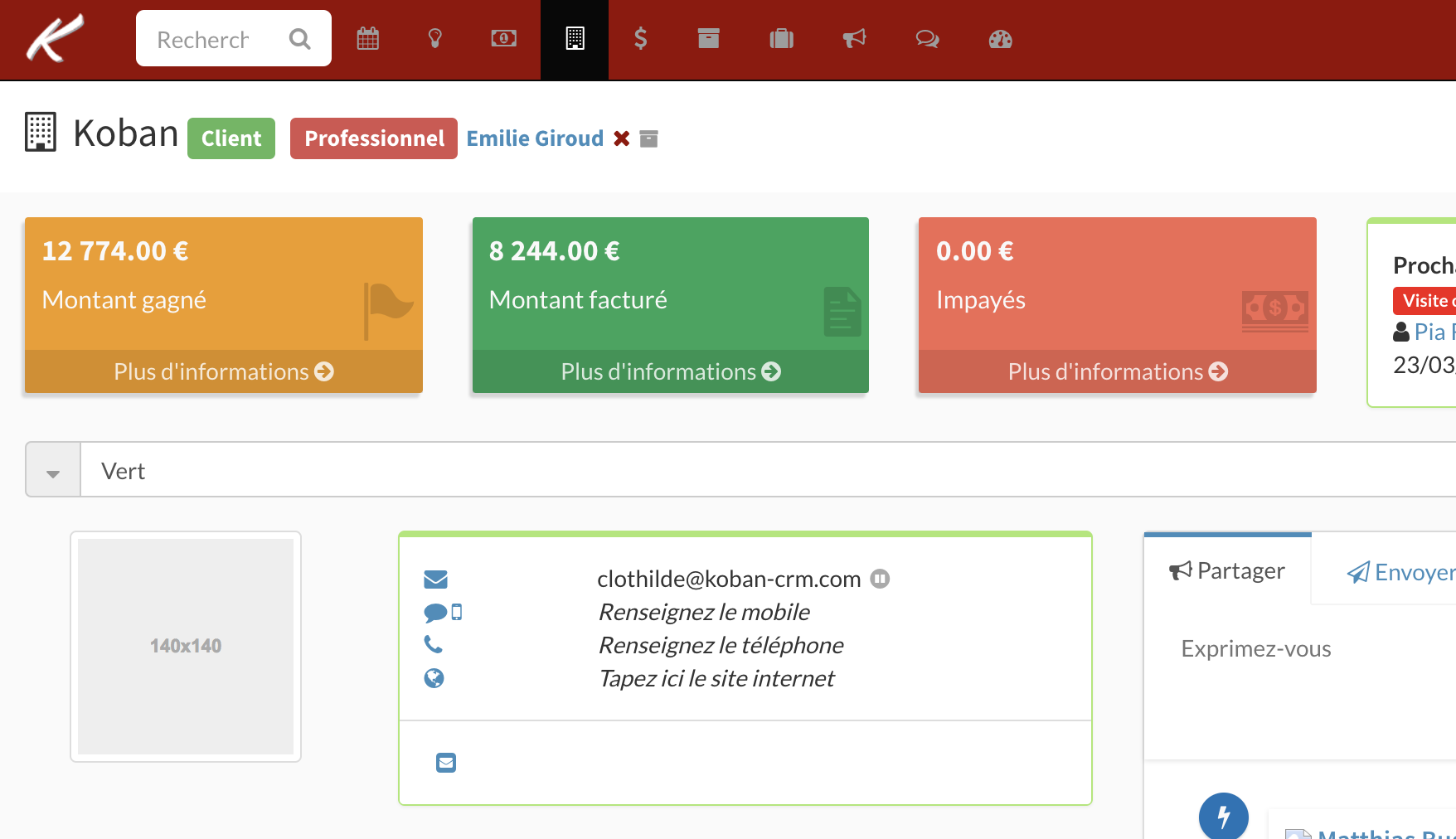
Task: Click the 0.00 € amount
Action: pyautogui.click(x=975, y=251)
